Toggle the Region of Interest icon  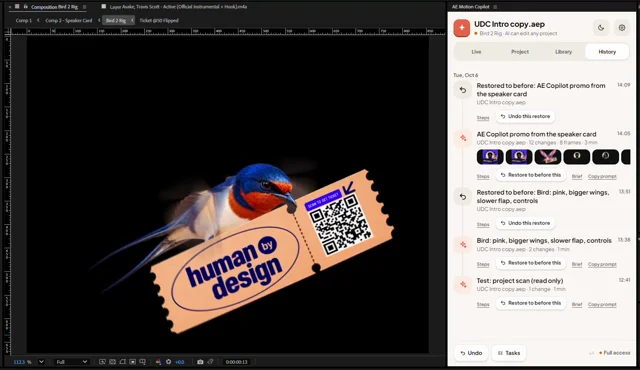[x=133, y=362]
